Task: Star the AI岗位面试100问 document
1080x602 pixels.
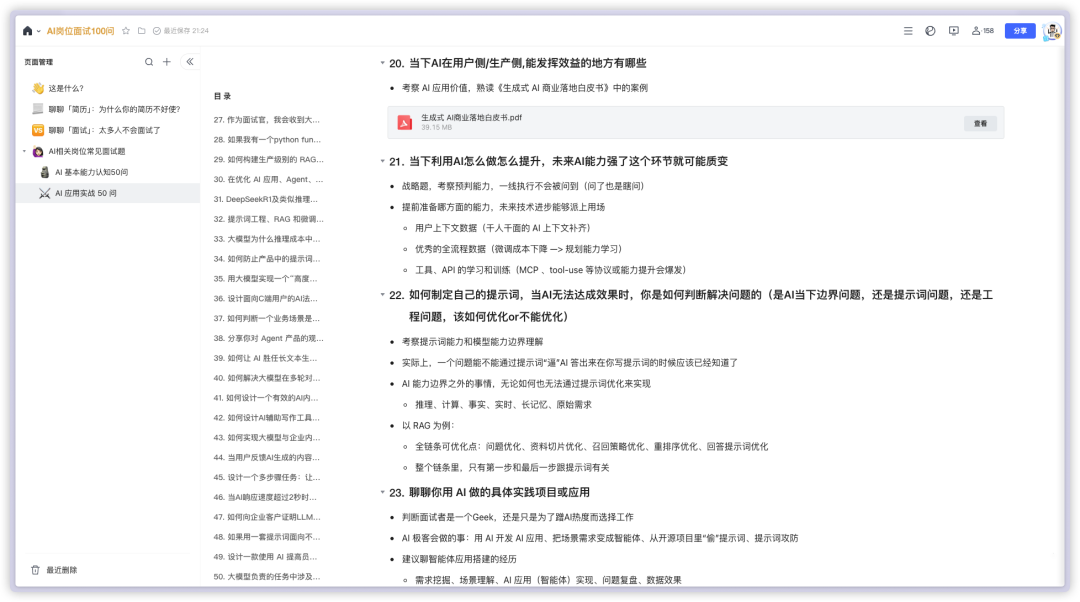Action: click(x=124, y=30)
